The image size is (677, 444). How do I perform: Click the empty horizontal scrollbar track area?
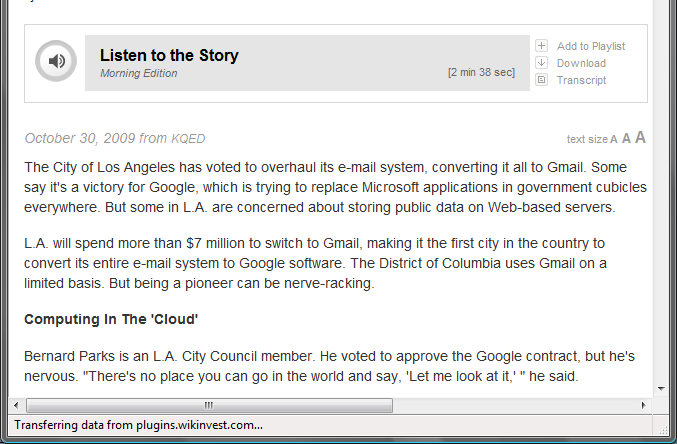515,406
